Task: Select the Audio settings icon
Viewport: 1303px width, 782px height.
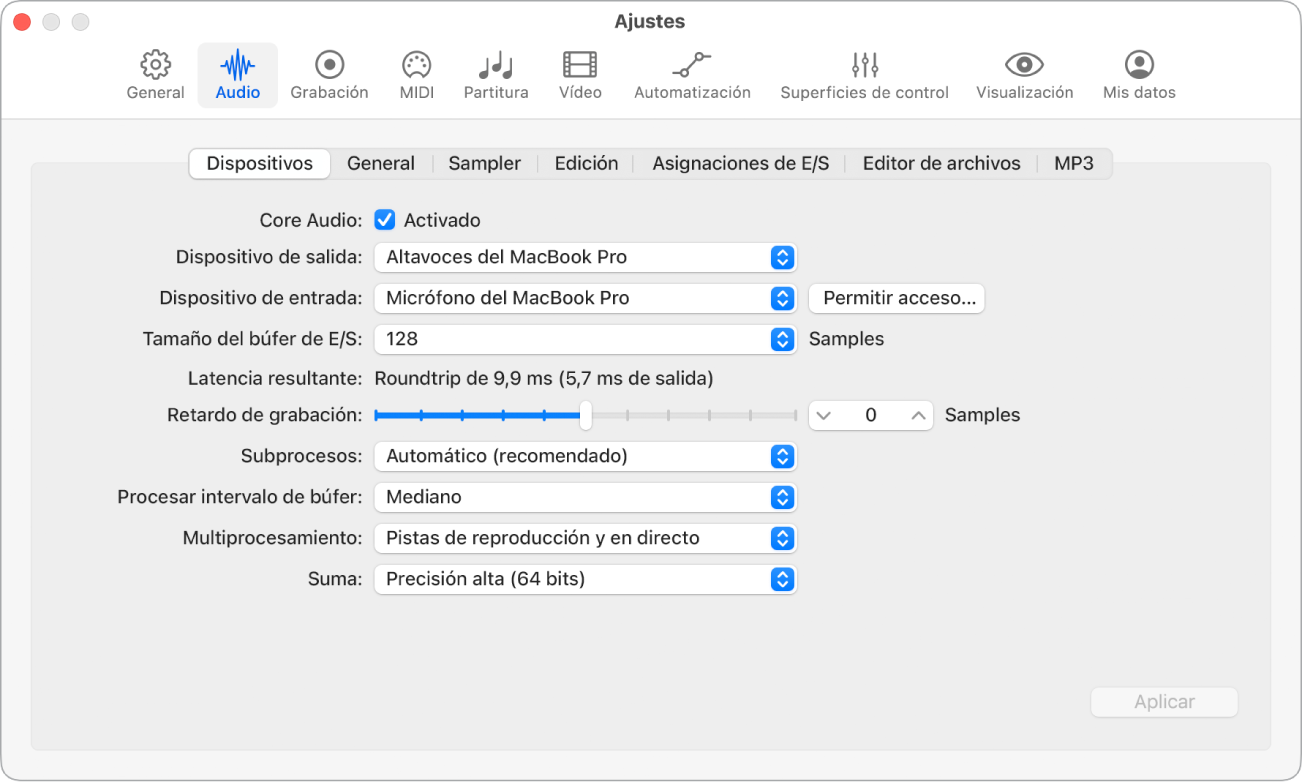Action: [237, 74]
